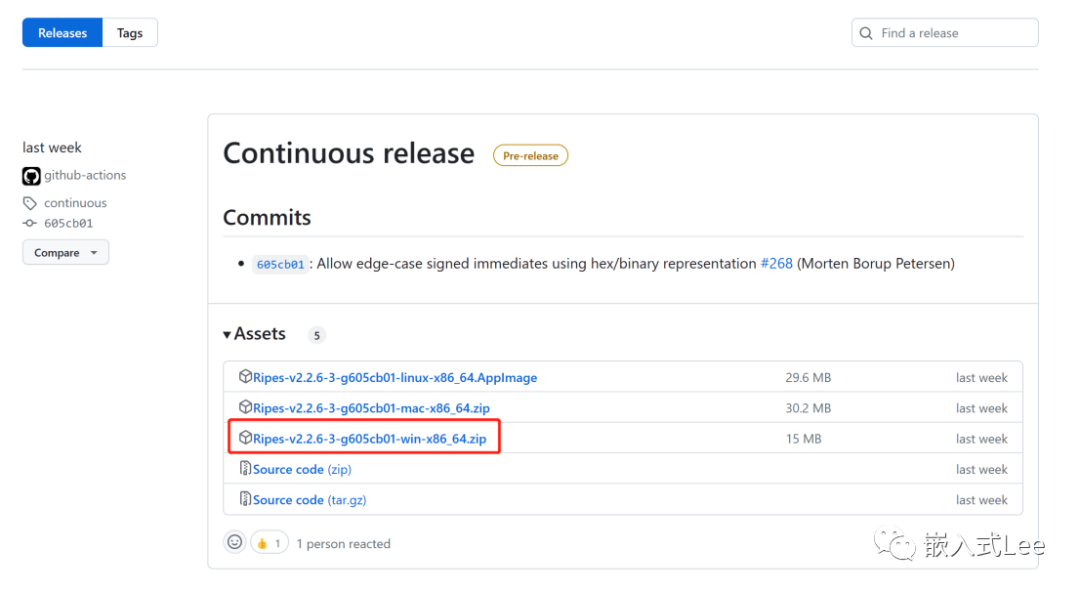Open the Compare dropdown
The width and height of the screenshot is (1080, 592).
pos(66,253)
